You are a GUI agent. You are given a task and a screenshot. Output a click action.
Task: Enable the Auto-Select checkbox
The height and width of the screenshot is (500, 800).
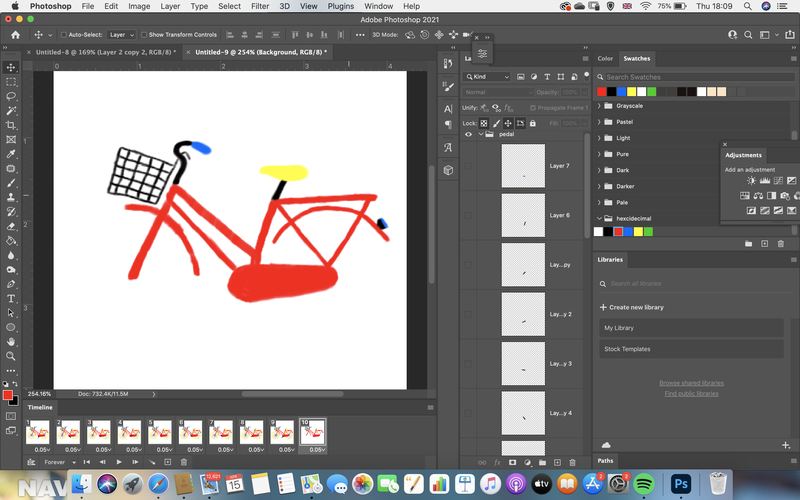pos(64,35)
